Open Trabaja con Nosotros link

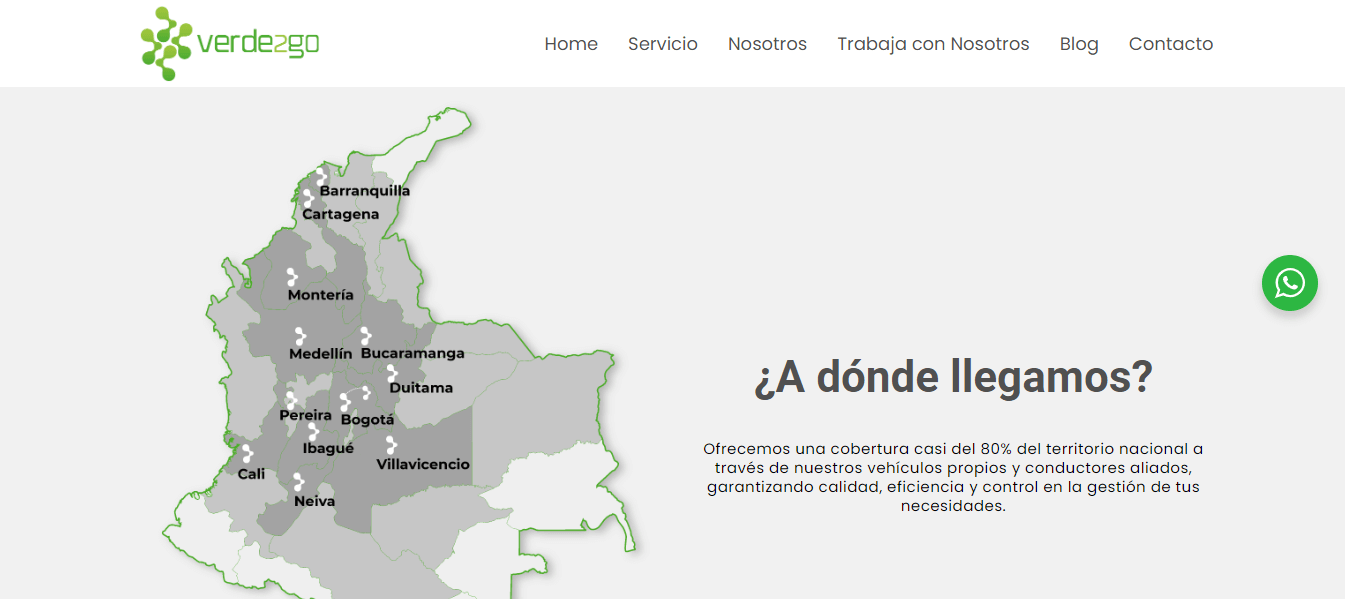click(933, 44)
